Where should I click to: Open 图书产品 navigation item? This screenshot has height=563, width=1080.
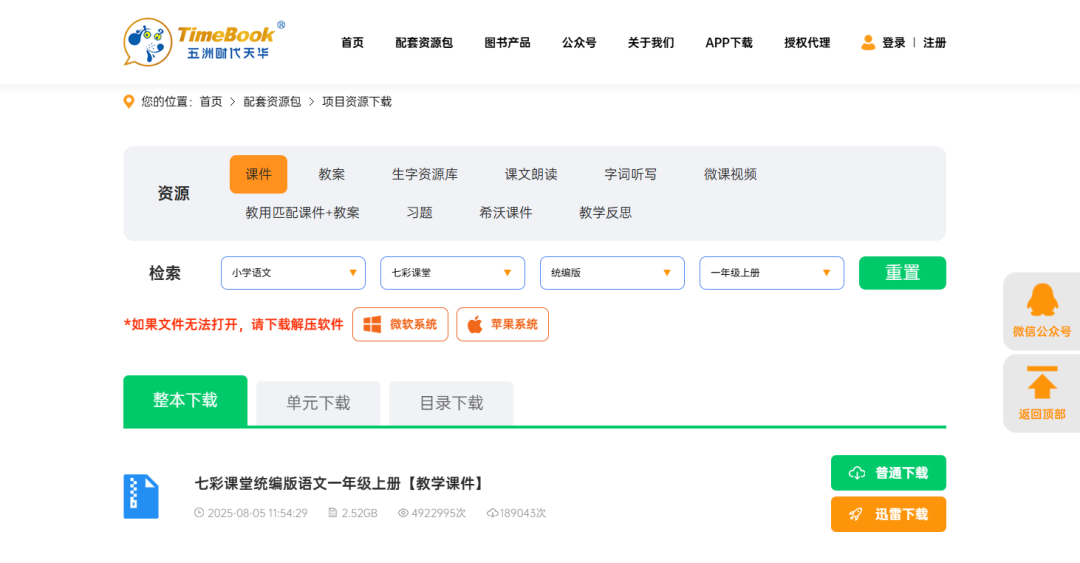(x=507, y=43)
